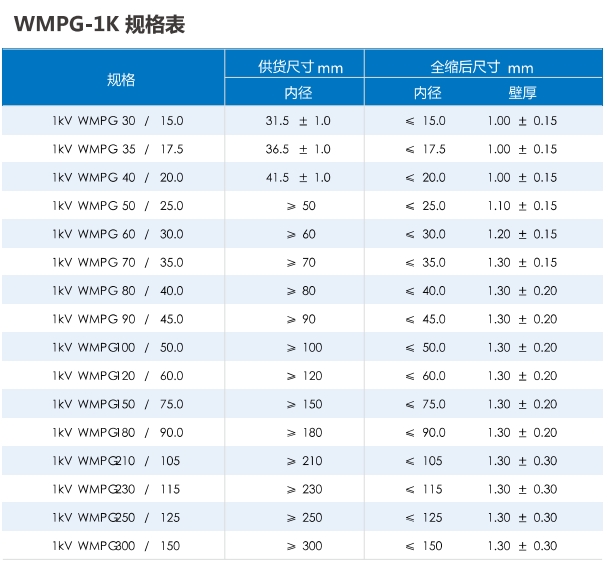Select supplied diameter '≥ 210'
610x577 pixels.
point(305,461)
